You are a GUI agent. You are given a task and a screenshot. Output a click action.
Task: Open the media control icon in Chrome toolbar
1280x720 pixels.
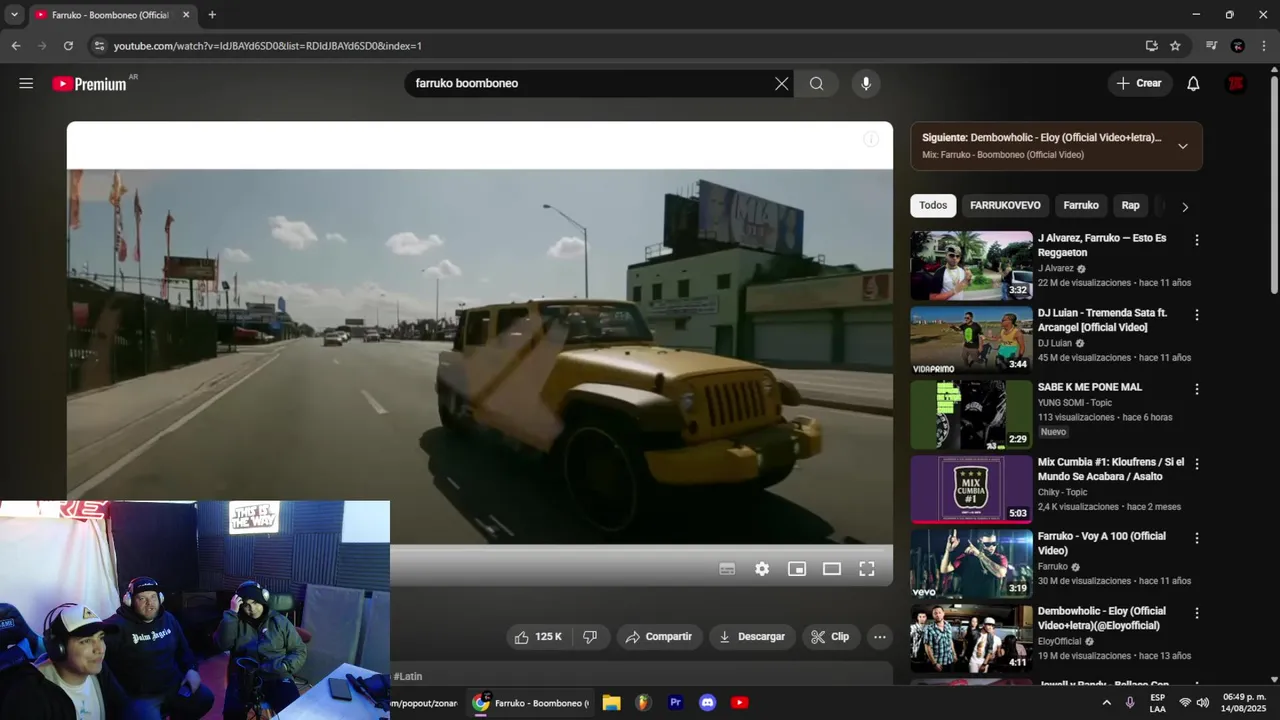coord(1211,46)
